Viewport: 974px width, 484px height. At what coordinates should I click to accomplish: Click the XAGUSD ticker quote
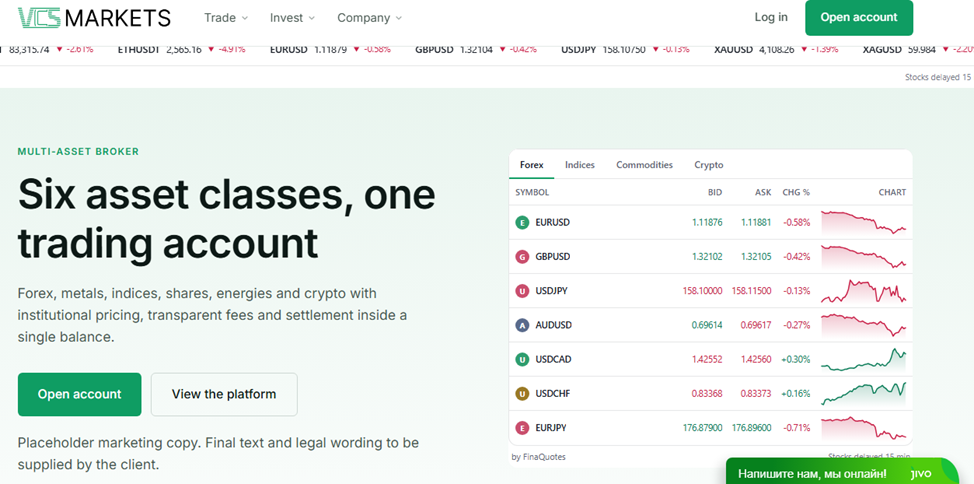point(918,49)
